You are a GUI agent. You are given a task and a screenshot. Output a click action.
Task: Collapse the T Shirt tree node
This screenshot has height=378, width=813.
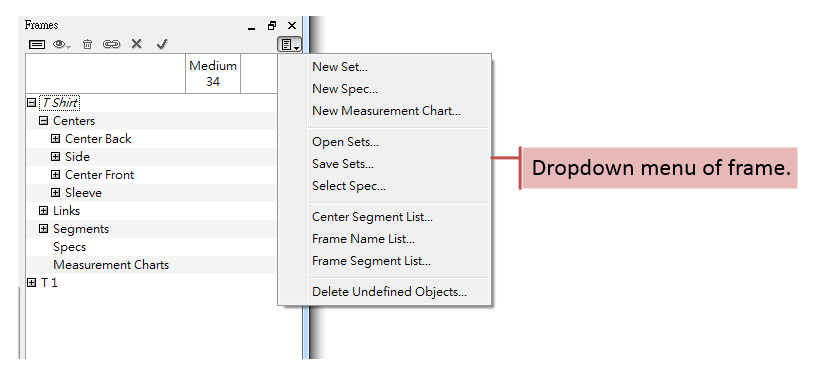coord(32,103)
